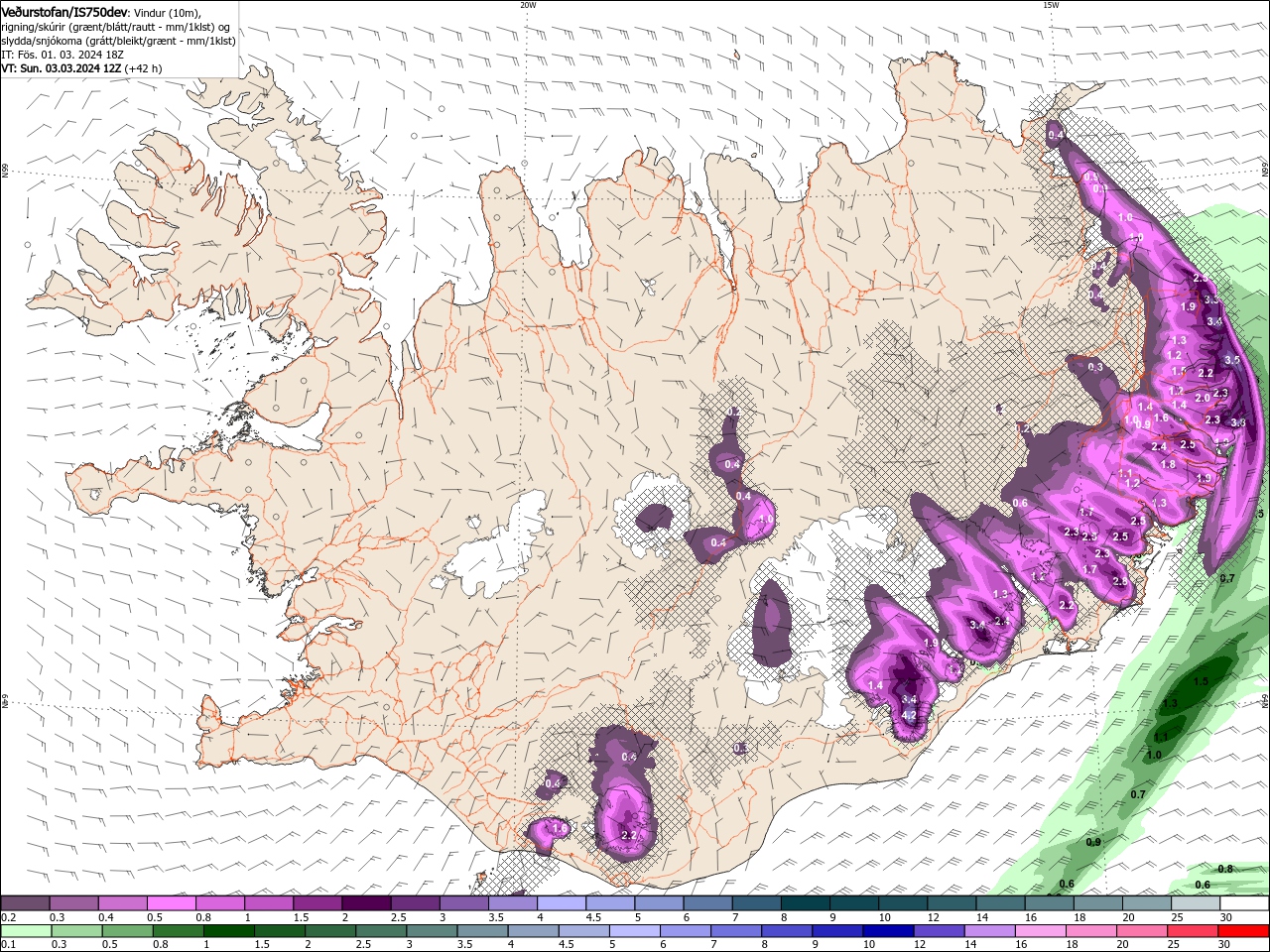Click the snow legend swatch between 0.3 and 0.4

[x=73, y=903]
